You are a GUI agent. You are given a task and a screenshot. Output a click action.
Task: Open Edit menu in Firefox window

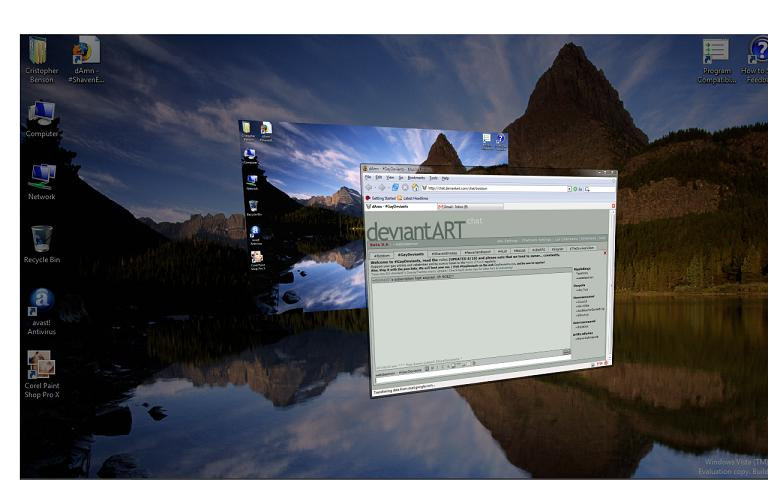(x=379, y=177)
